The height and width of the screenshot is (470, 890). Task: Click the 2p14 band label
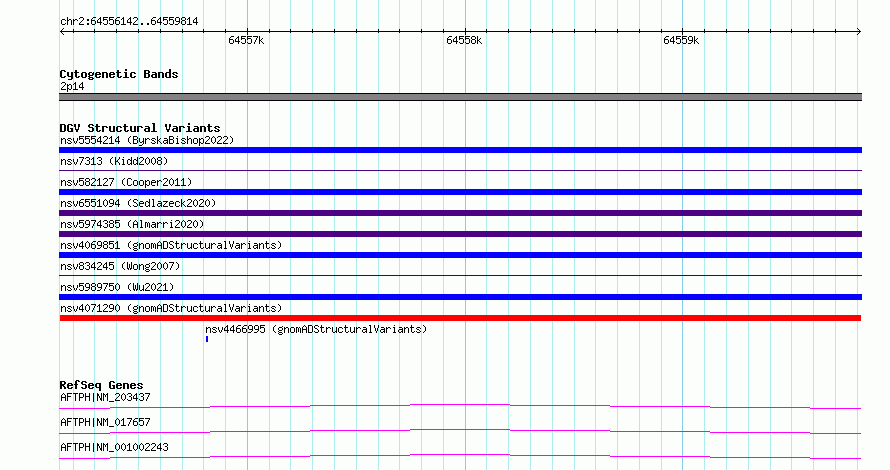pyautogui.click(x=72, y=86)
